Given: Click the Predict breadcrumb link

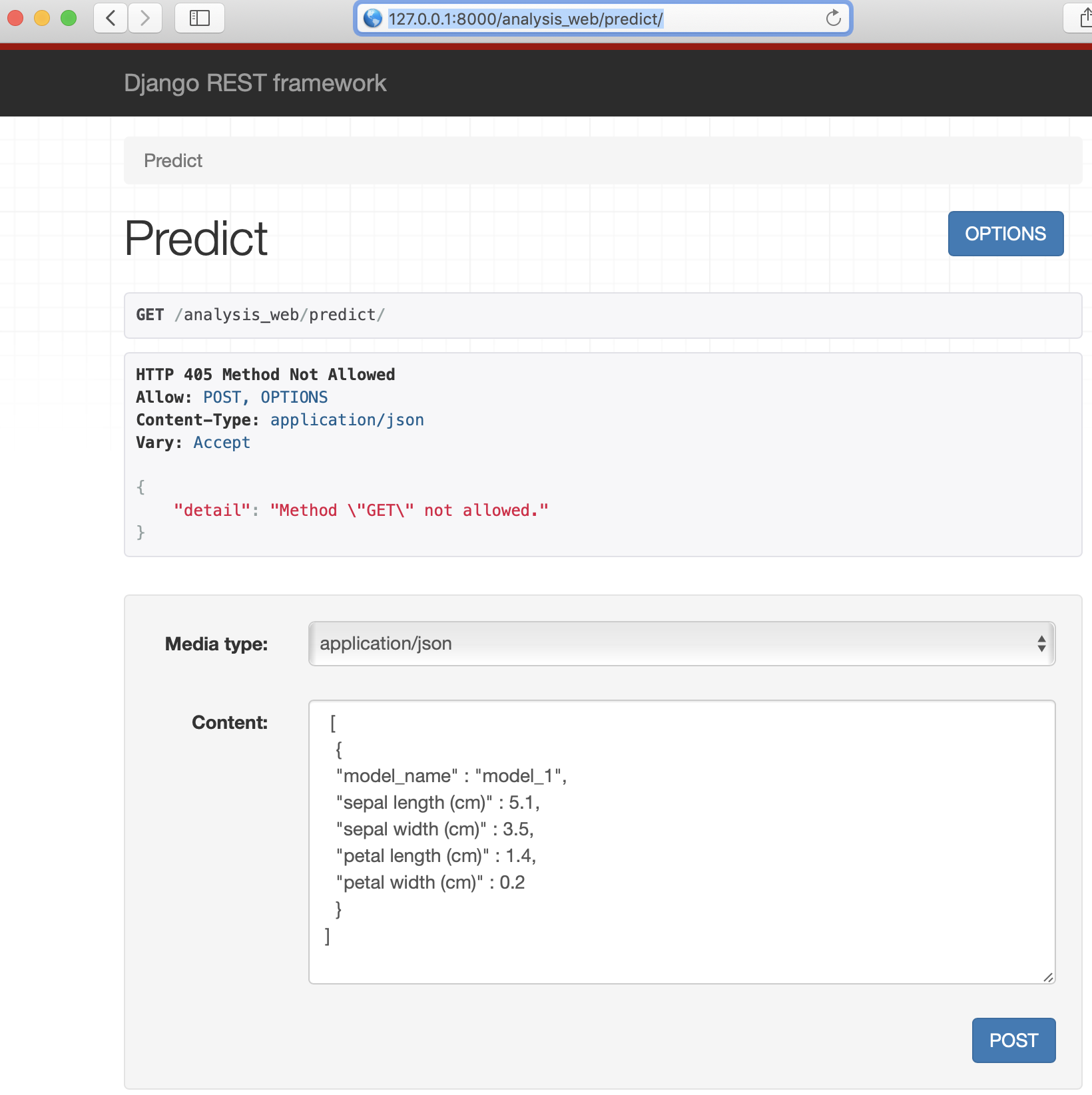Looking at the screenshot, I should (x=173, y=160).
